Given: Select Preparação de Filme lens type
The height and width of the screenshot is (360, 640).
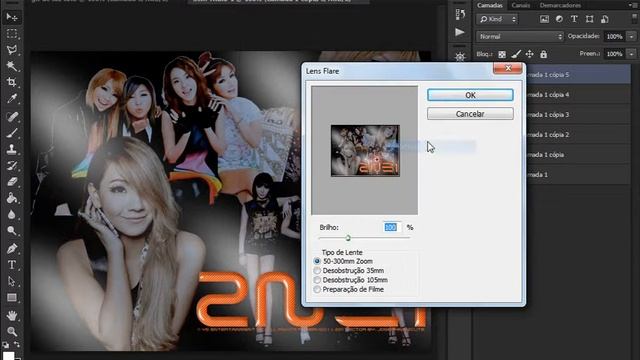Looking at the screenshot, I should 317,289.
